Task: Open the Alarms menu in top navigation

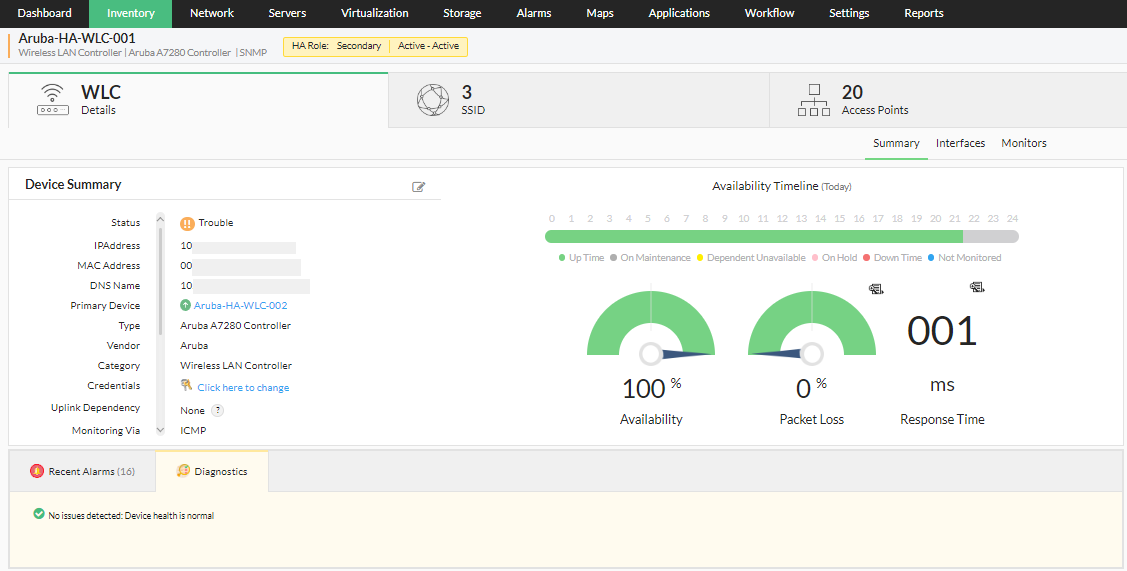Action: coord(533,13)
